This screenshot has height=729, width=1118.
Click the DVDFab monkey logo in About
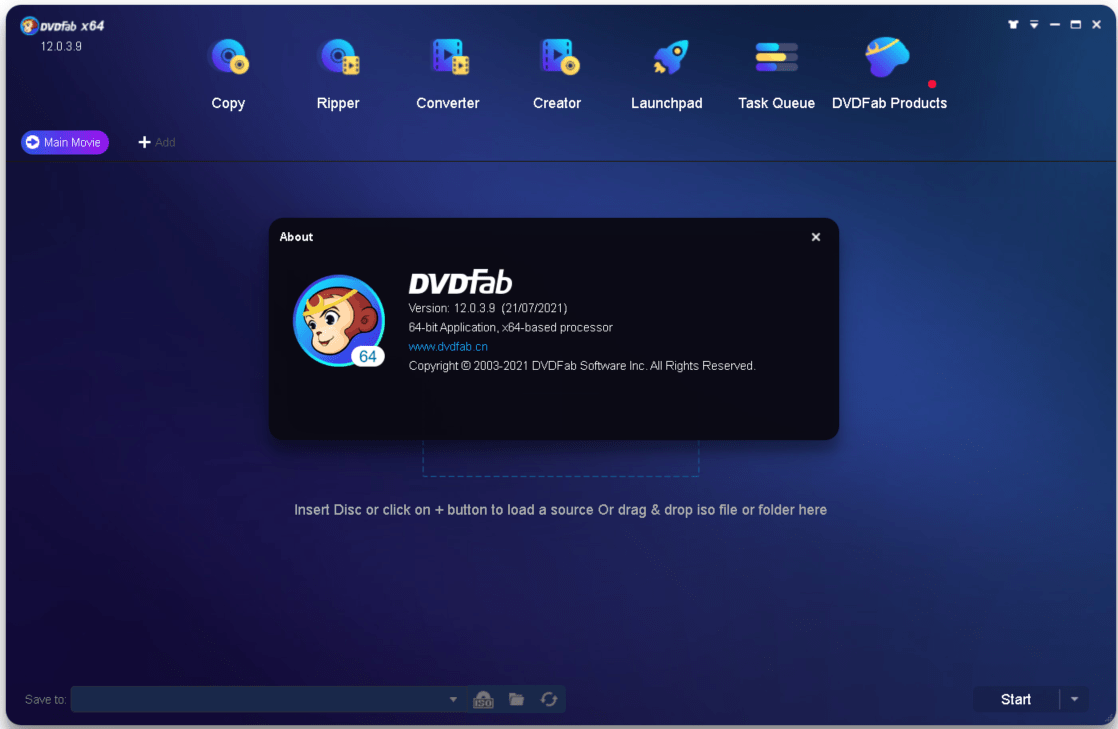pos(339,321)
